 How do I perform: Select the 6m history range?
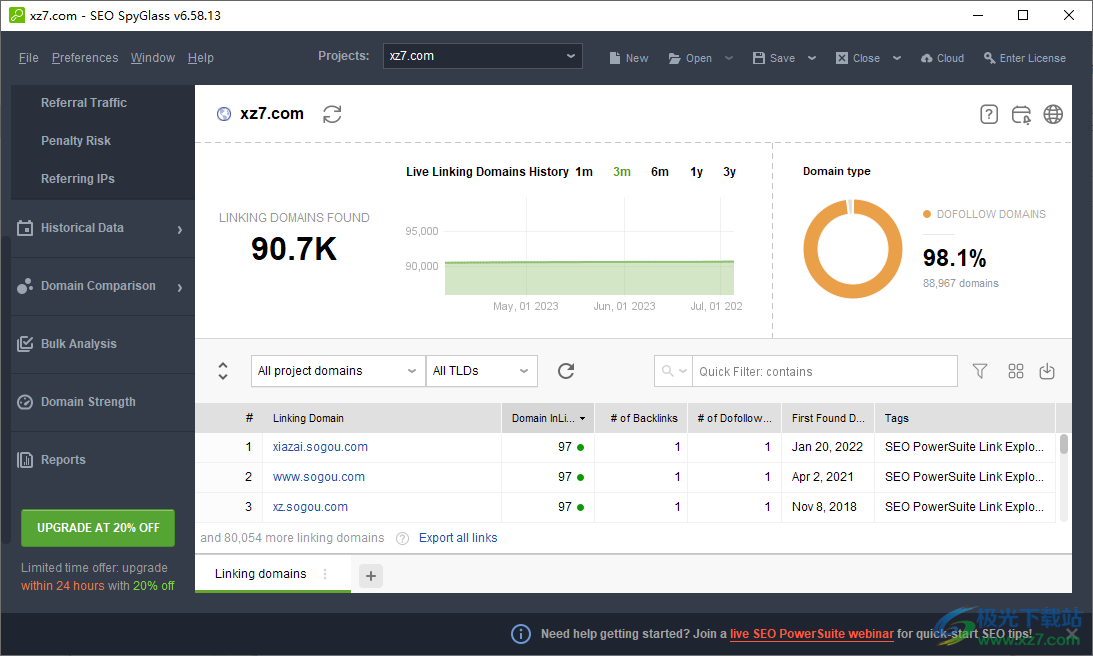(659, 171)
